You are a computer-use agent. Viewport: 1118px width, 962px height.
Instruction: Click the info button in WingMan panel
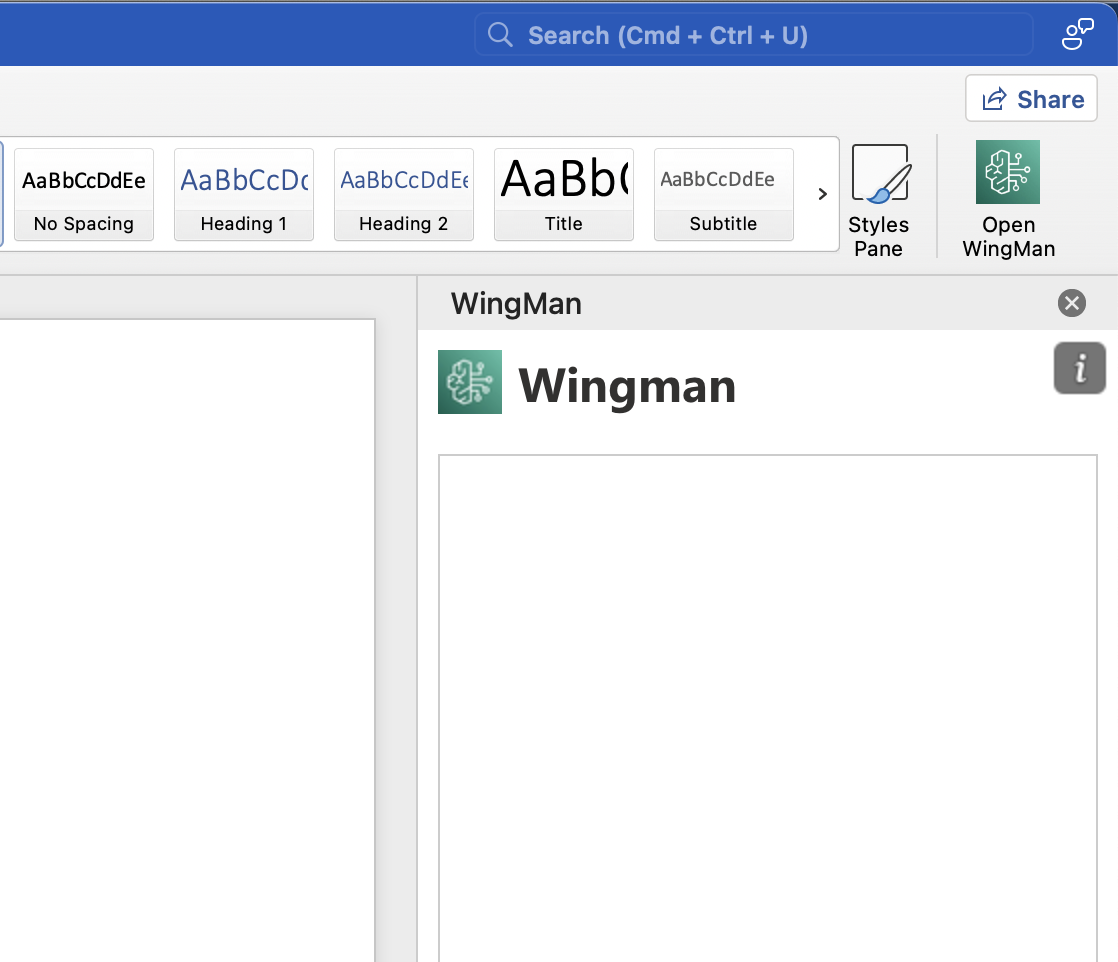[1079, 368]
